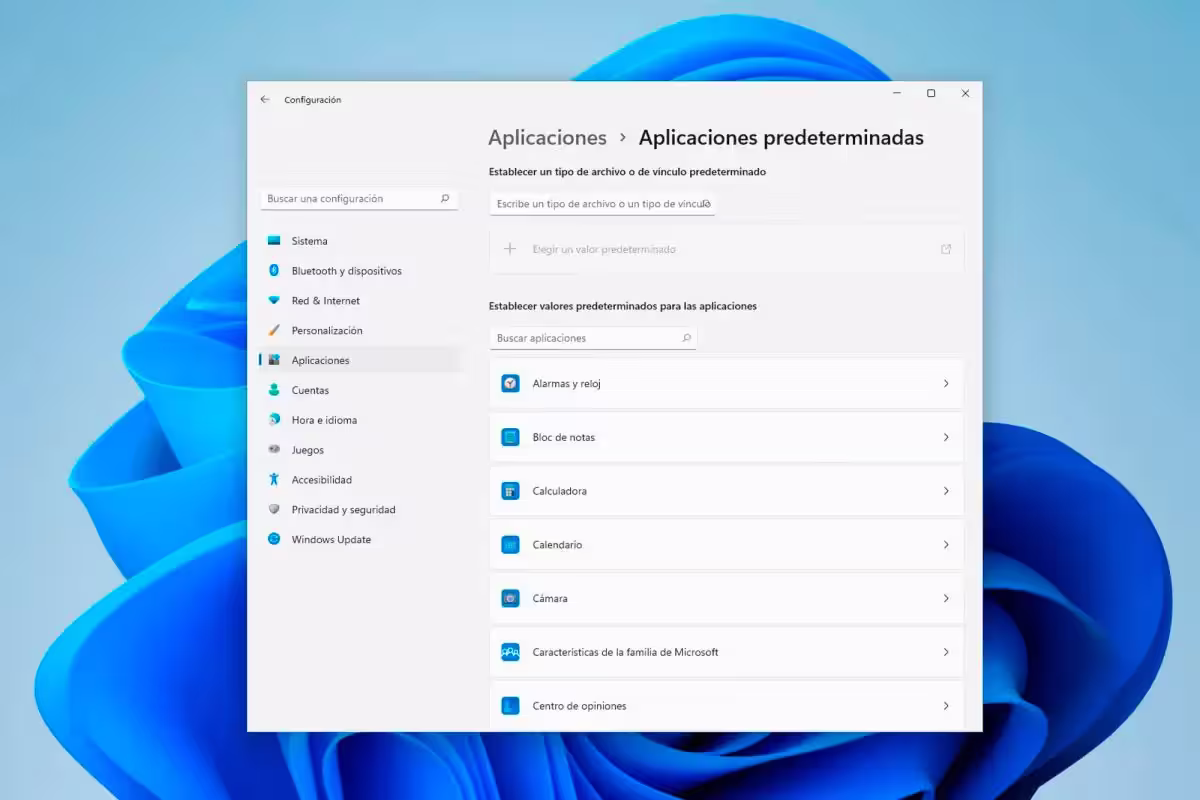Viewport: 1200px width, 800px height.
Task: Open the Cámara defaults entry
Action: point(727,599)
